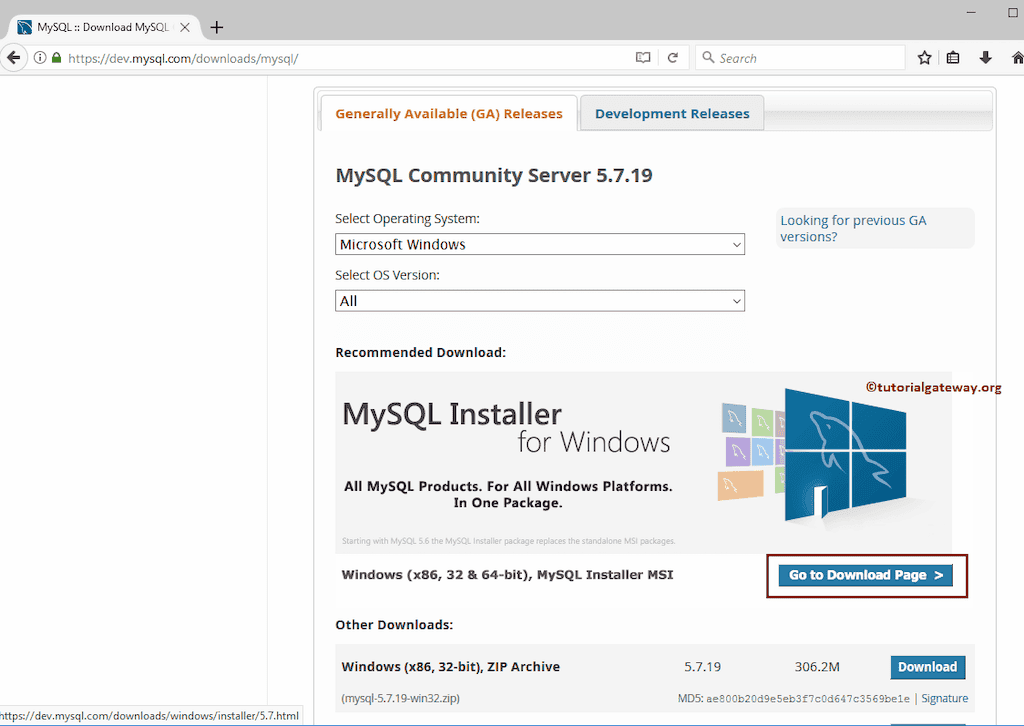Close the MySQL Download tab
Image resolution: width=1024 pixels, height=726 pixels.
[x=185, y=27]
